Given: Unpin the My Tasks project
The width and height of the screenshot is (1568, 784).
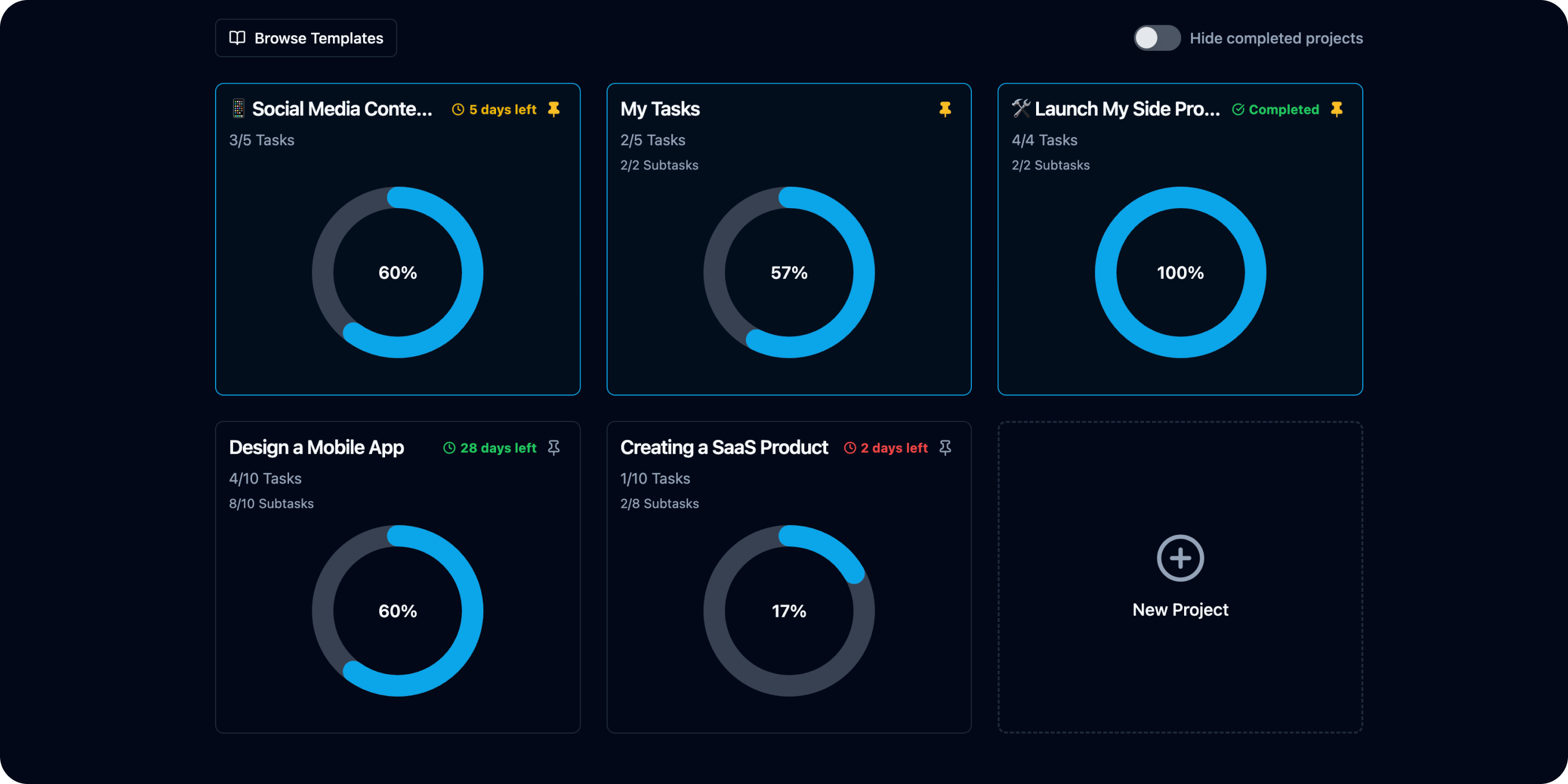Looking at the screenshot, I should (x=945, y=109).
